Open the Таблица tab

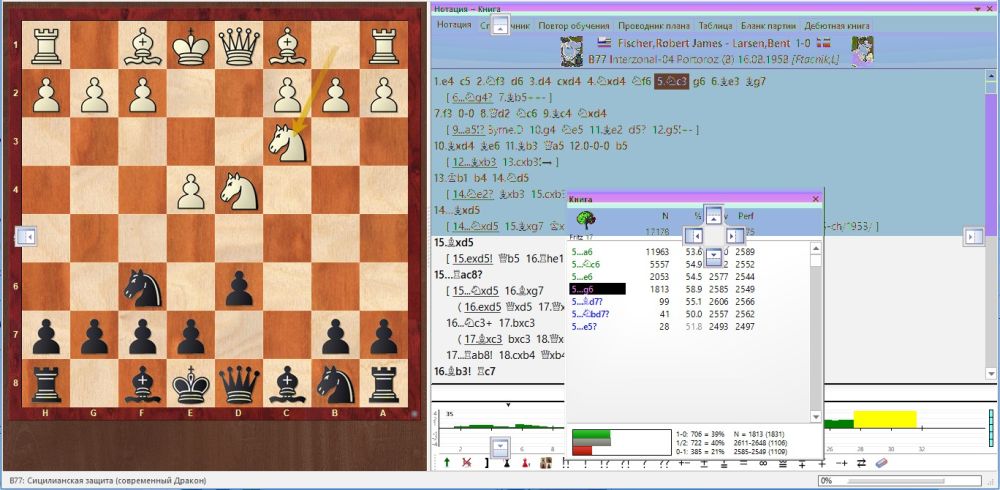point(714,26)
